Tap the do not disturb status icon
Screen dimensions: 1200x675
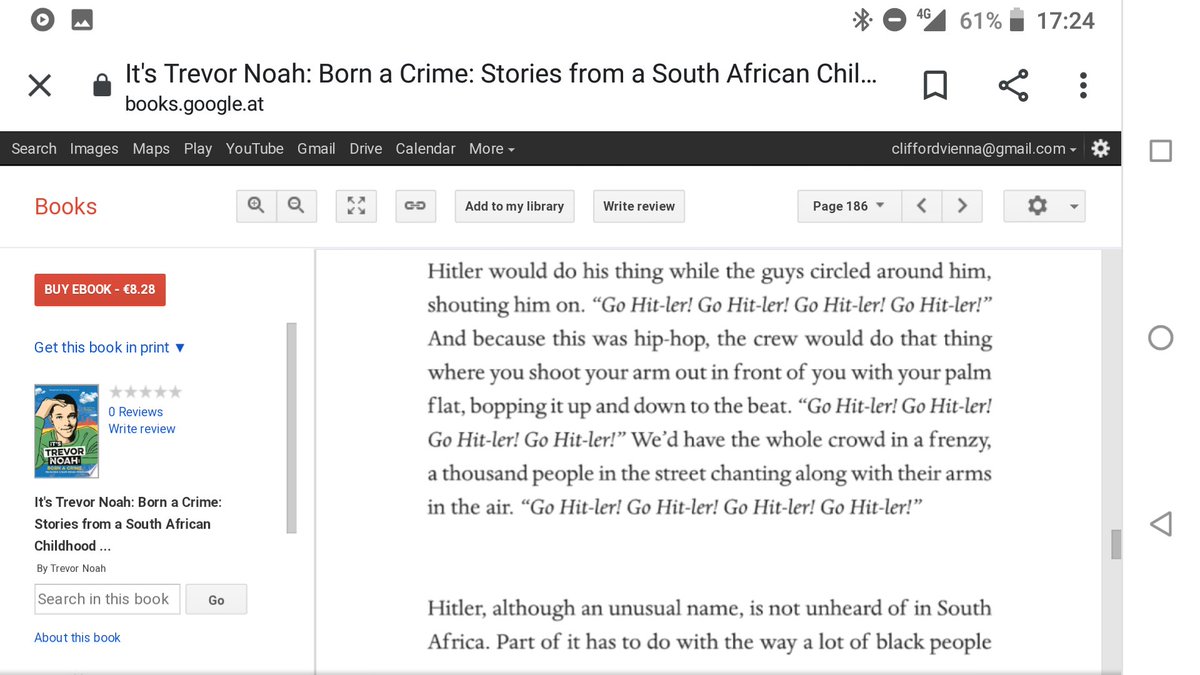tap(895, 19)
